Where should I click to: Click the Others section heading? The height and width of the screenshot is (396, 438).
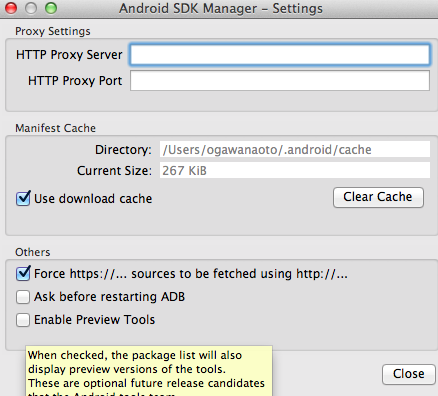tap(33, 252)
